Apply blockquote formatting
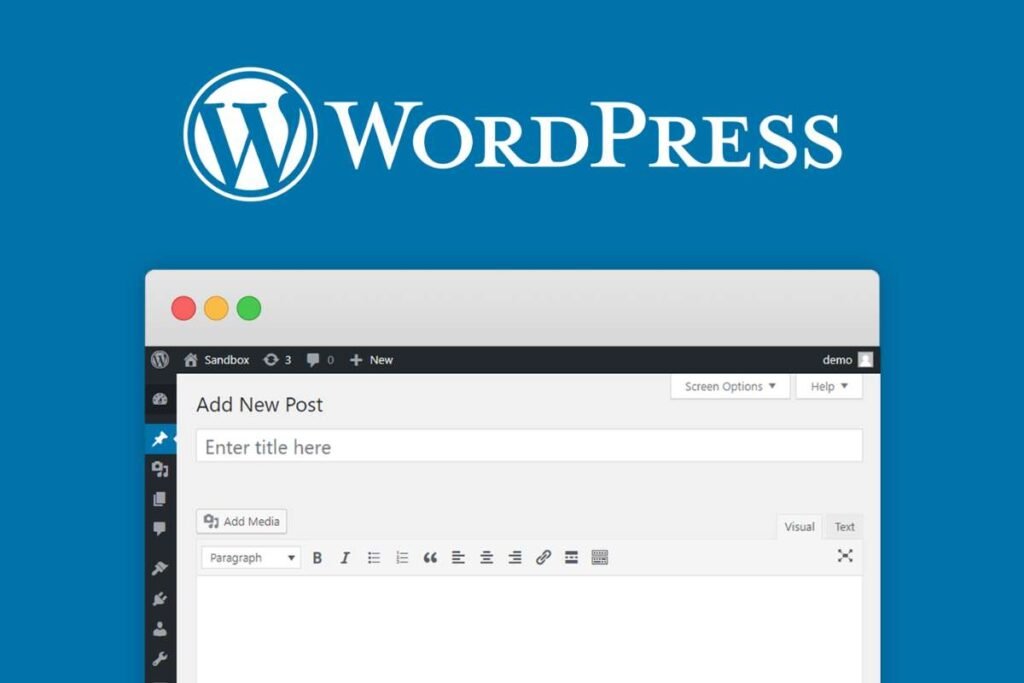The image size is (1024, 683). [x=430, y=558]
